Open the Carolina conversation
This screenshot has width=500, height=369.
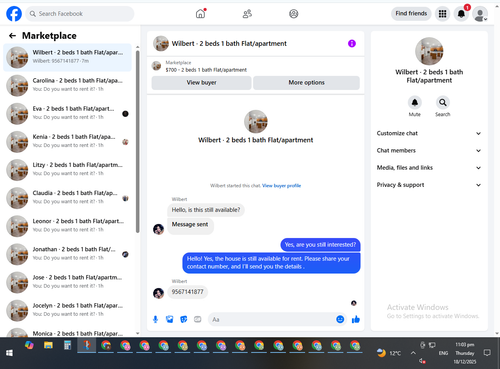[67, 85]
